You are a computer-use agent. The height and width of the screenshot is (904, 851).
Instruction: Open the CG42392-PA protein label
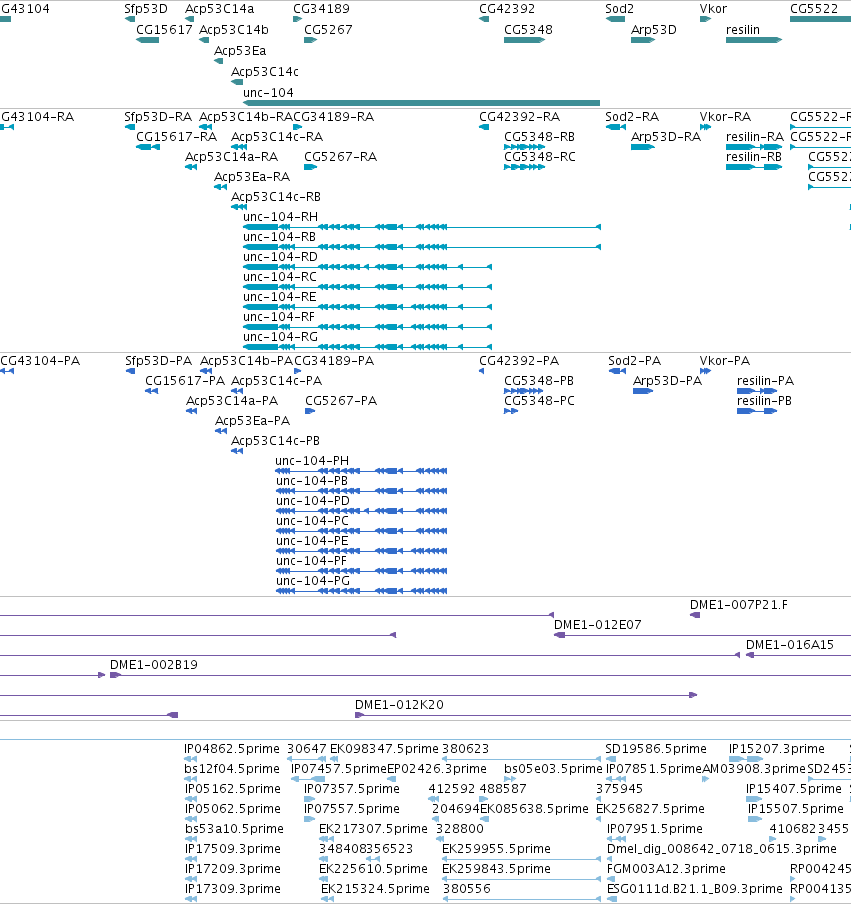pos(519,361)
